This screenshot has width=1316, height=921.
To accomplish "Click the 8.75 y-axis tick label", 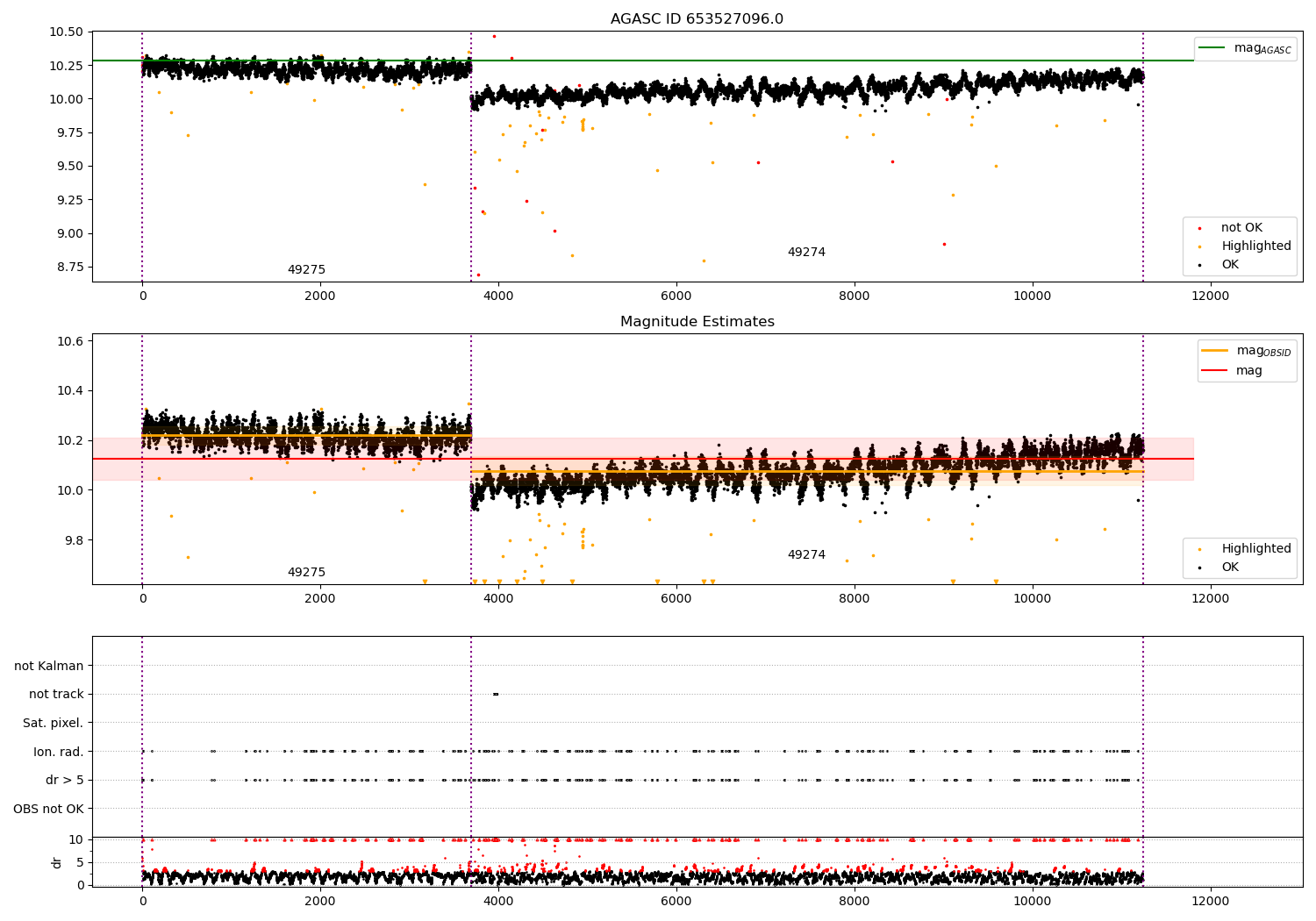I will (71, 267).
